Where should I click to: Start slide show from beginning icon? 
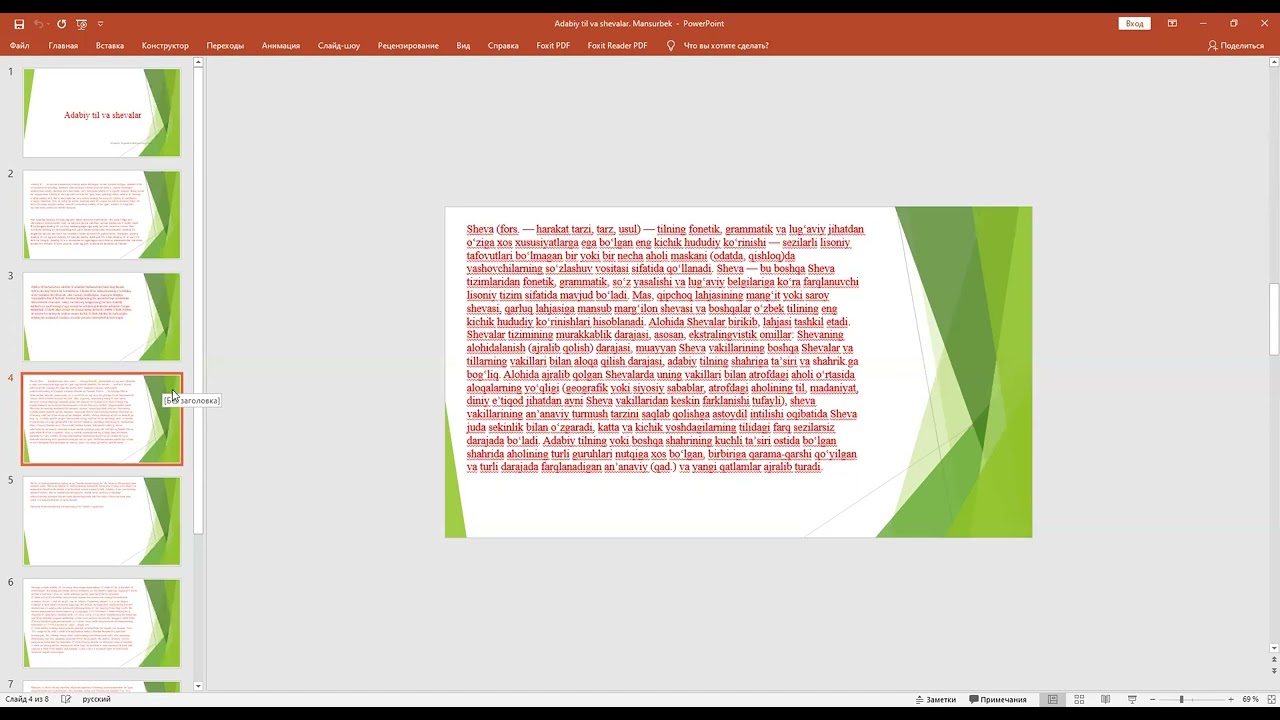click(82, 23)
